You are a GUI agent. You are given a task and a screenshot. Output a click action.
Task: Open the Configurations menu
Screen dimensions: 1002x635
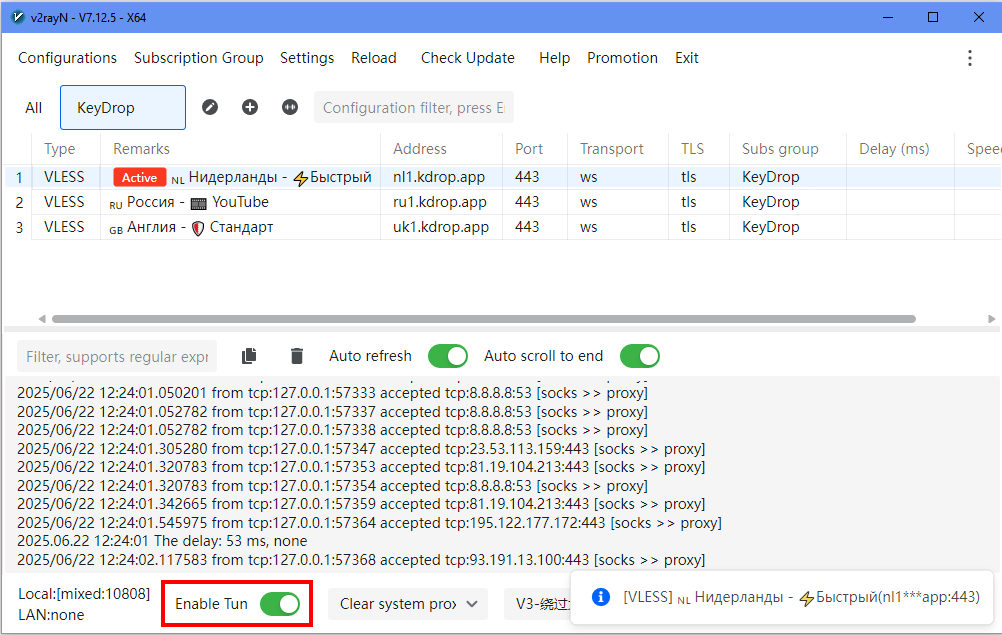[67, 58]
